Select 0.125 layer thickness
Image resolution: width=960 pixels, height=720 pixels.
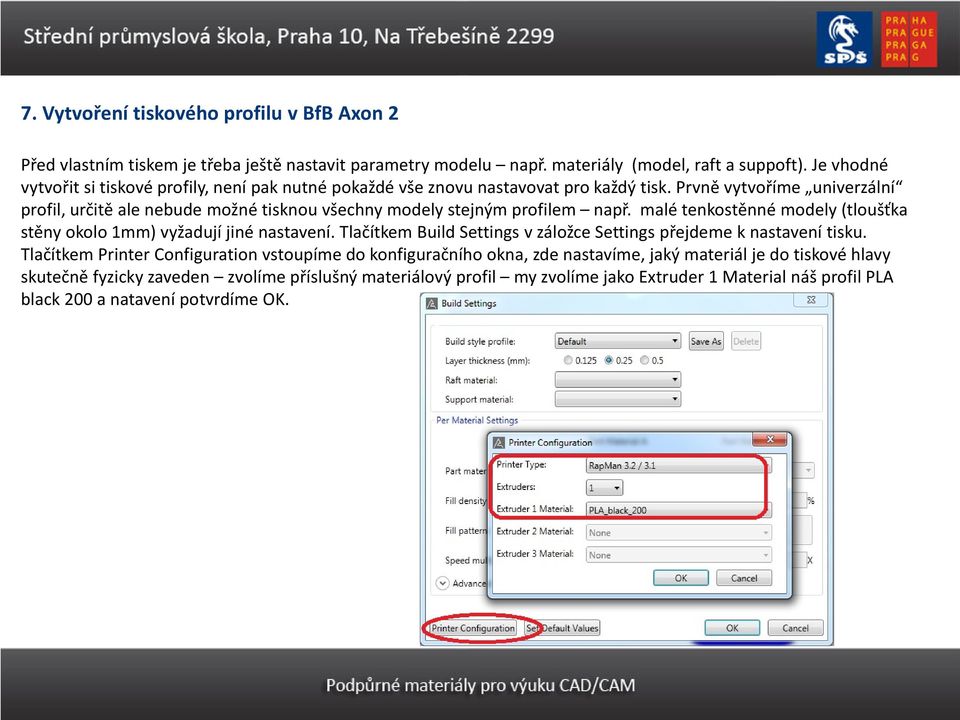click(568, 360)
